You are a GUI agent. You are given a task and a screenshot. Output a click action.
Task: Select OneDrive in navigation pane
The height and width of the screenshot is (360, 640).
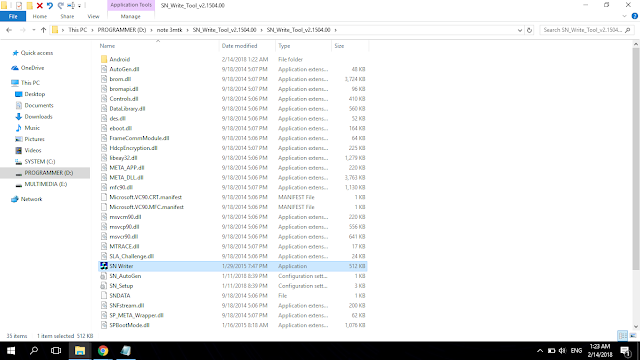[x=32, y=68]
